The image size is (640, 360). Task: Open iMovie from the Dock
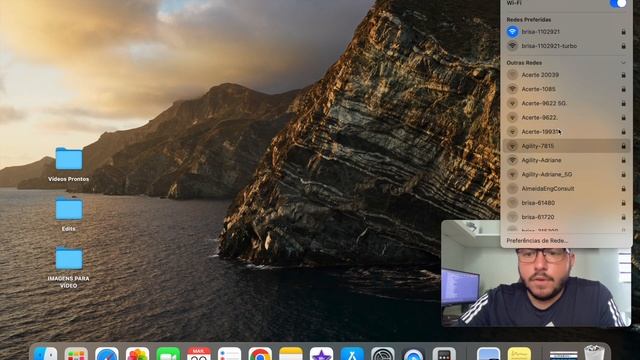click(321, 354)
